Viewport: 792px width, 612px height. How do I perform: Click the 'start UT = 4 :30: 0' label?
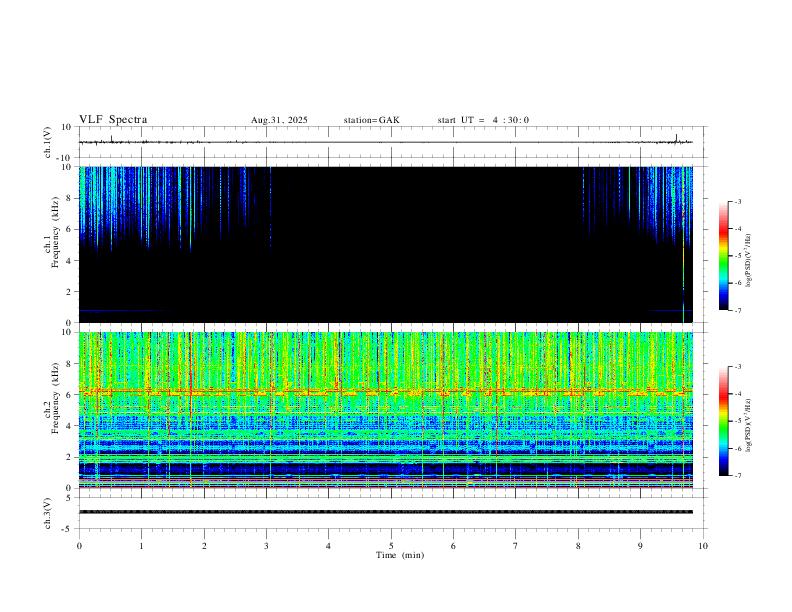[483, 120]
